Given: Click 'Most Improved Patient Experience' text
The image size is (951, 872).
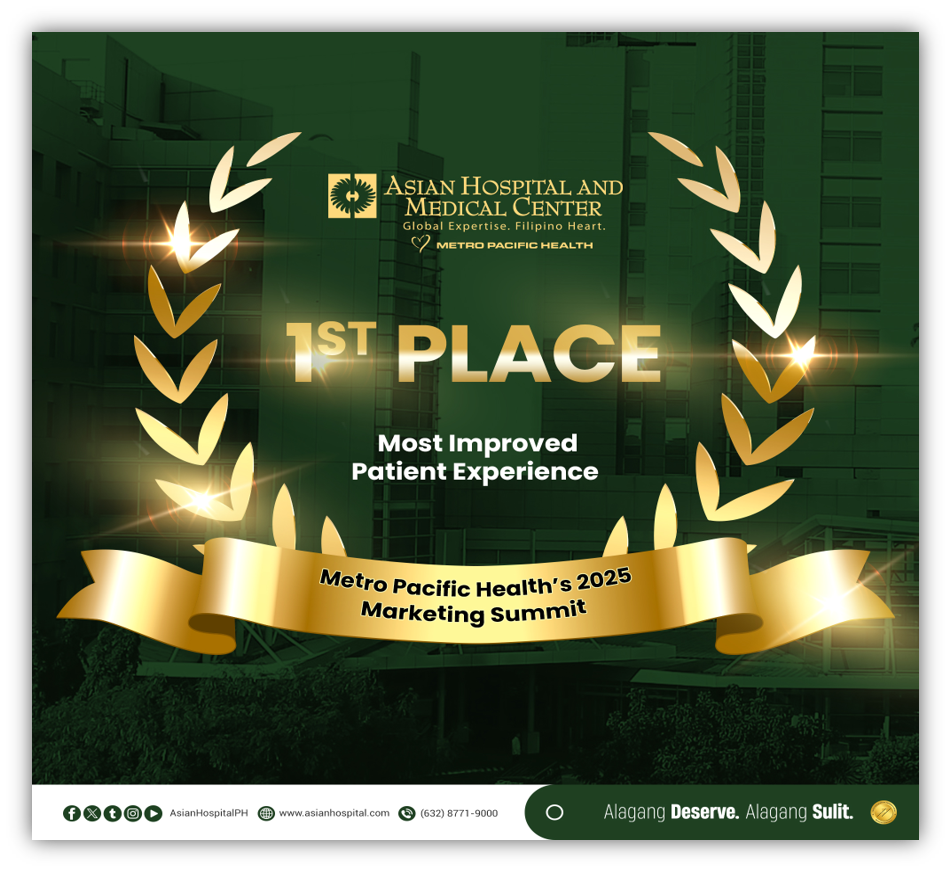Looking at the screenshot, I should (x=476, y=457).
